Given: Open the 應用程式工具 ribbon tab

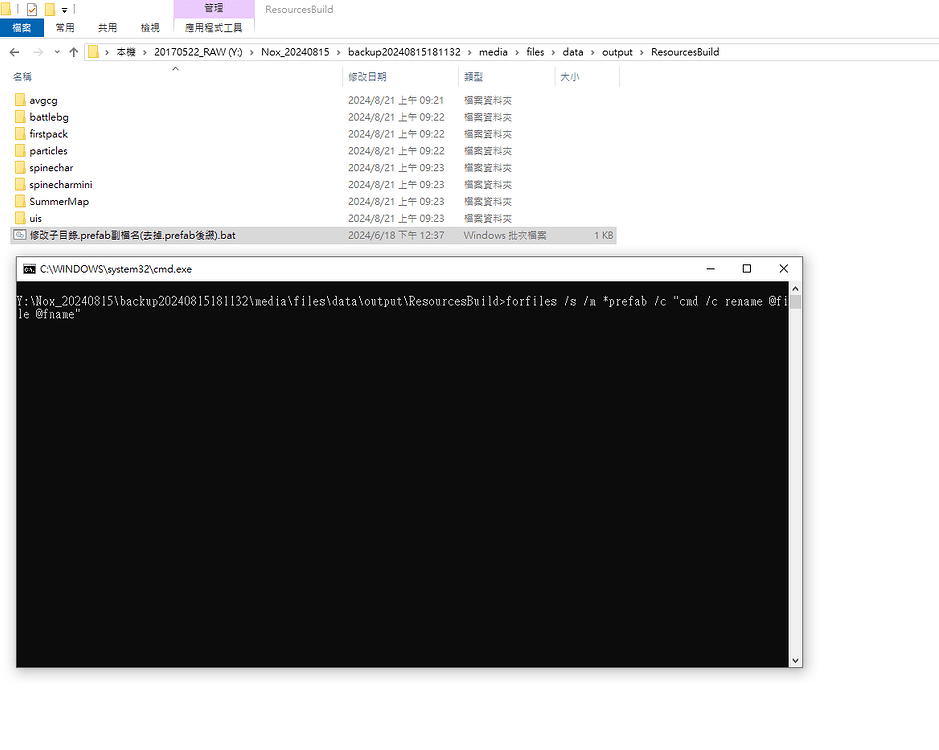Looking at the screenshot, I should click(x=214, y=28).
